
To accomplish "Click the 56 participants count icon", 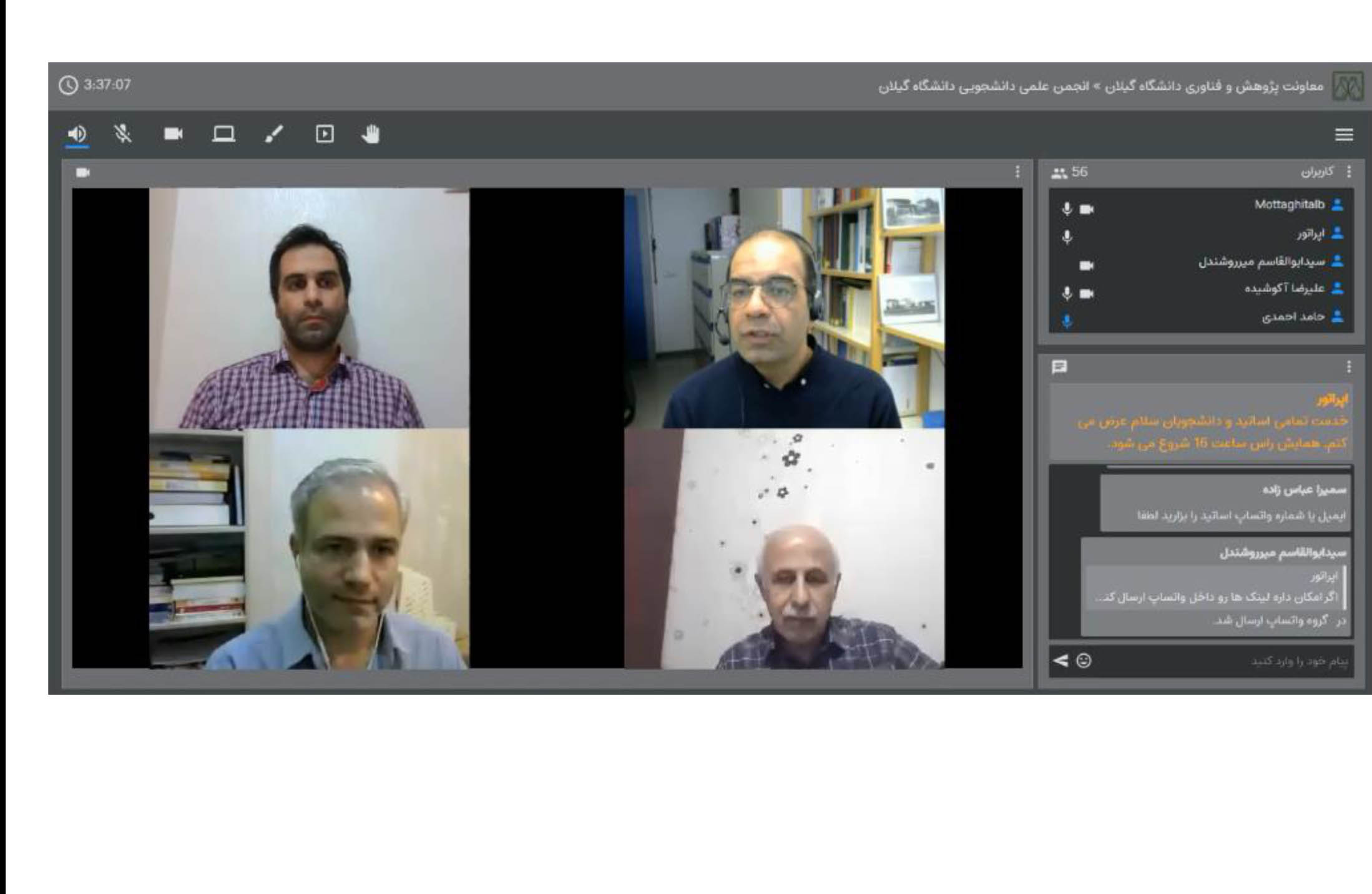I will pos(1059,173).
